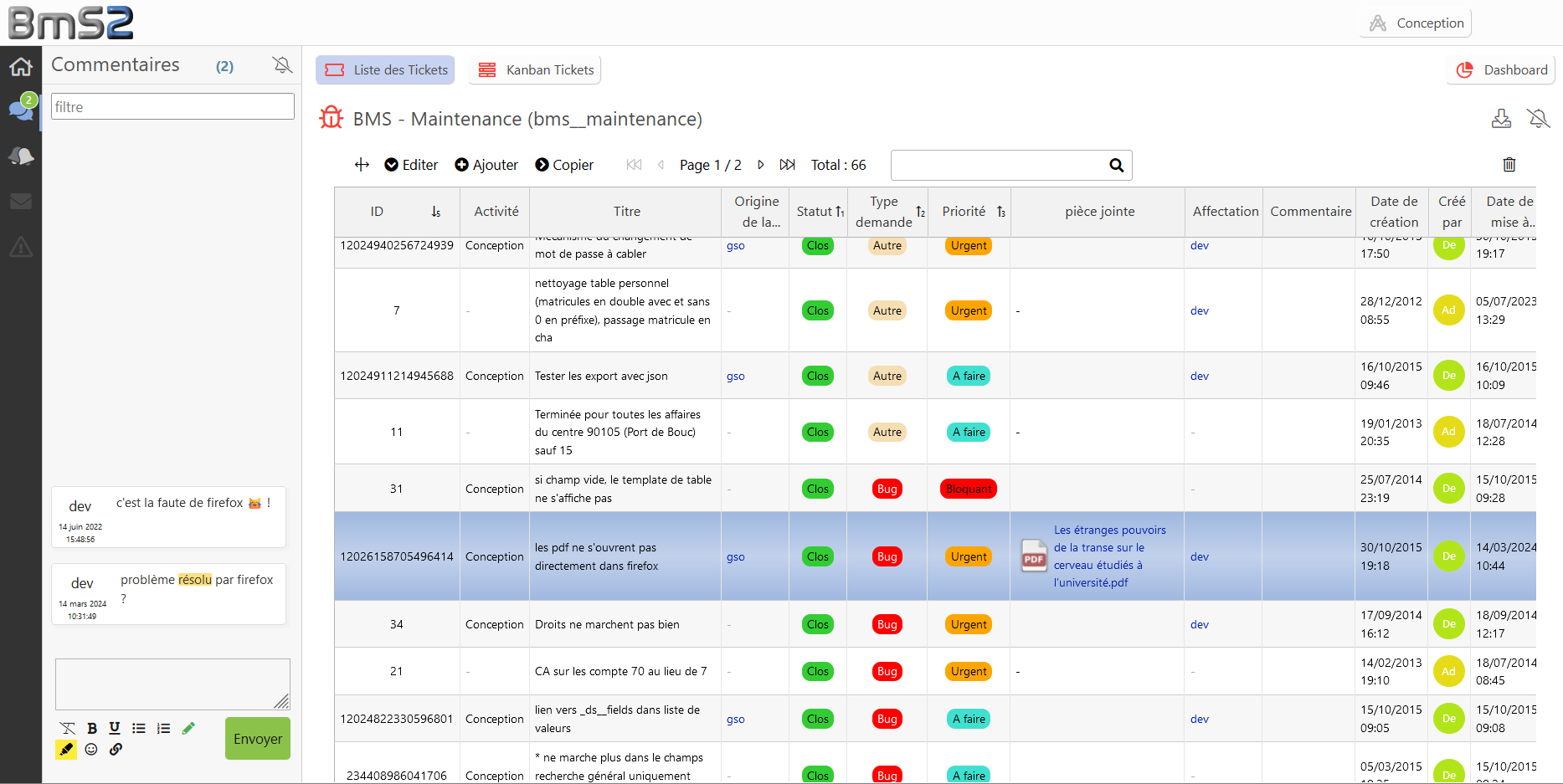Open the mail envelope sidebar icon
The width and height of the screenshot is (1563, 784).
(x=21, y=202)
